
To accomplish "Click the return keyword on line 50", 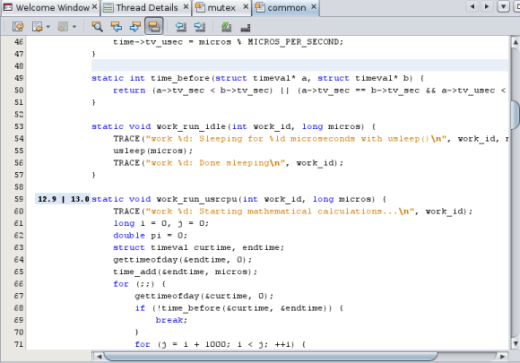I will coord(129,90).
